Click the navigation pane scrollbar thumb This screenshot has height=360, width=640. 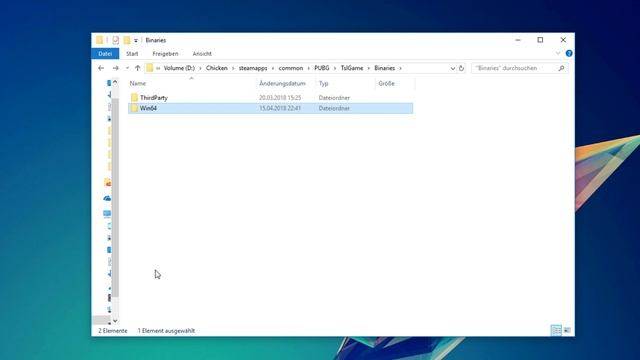click(x=115, y=198)
